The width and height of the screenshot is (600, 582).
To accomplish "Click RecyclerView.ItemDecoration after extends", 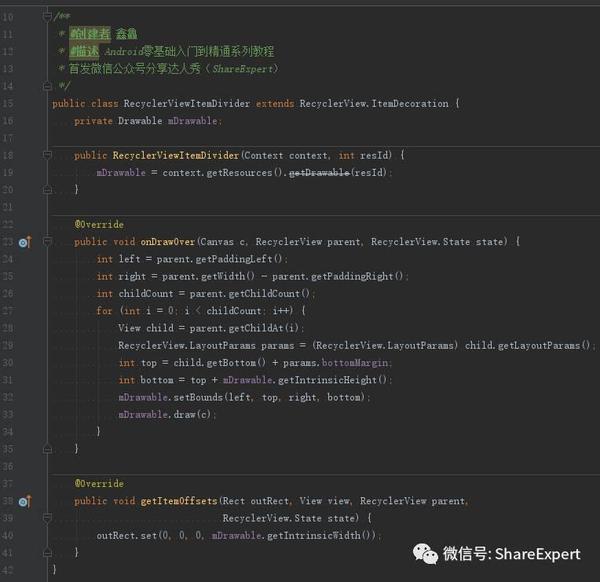I will (x=374, y=103).
